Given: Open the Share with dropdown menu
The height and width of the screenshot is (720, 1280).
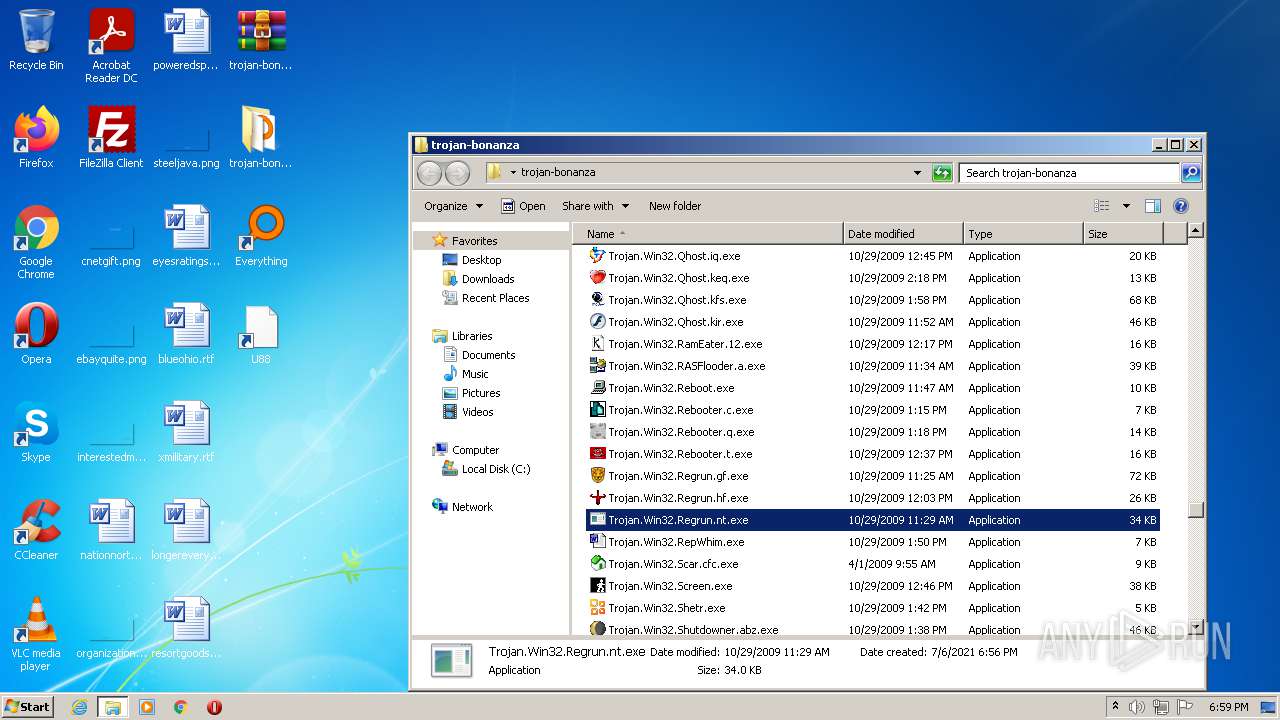Looking at the screenshot, I should [x=596, y=206].
